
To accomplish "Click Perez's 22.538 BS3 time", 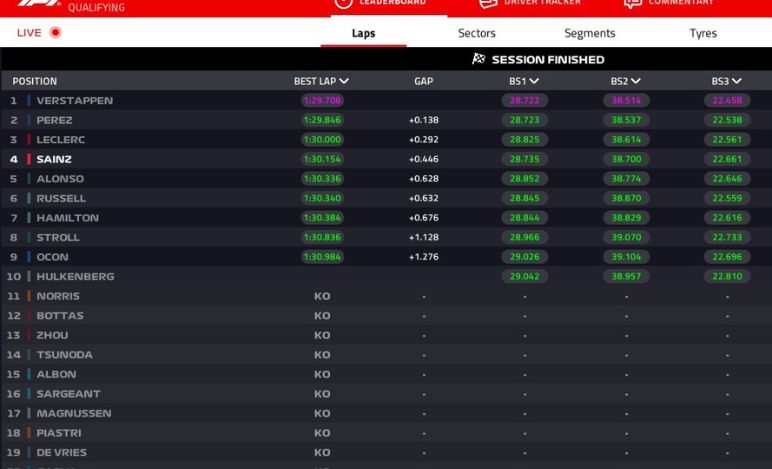I will pos(727,120).
